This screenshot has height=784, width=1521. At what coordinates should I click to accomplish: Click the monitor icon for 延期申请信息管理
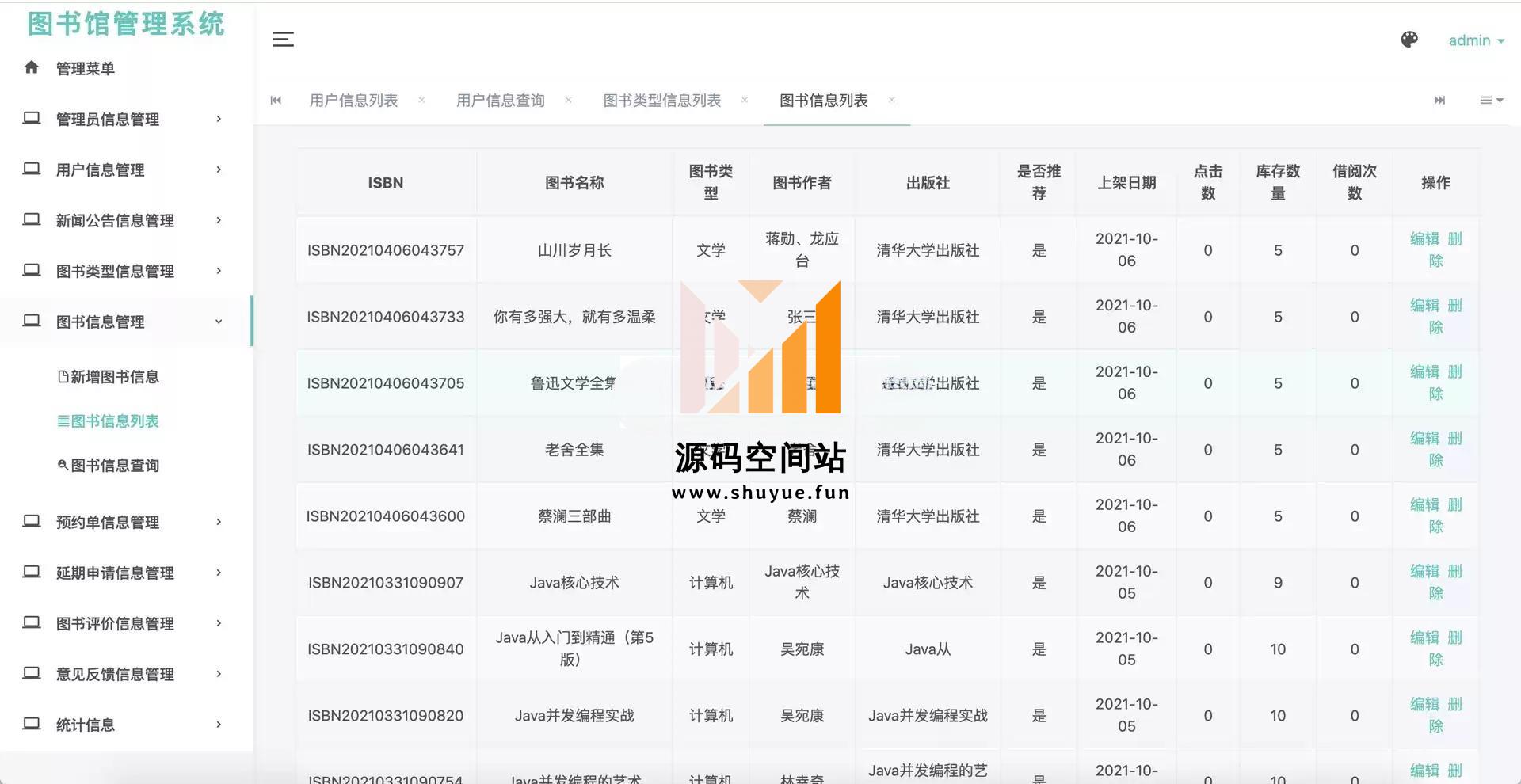click(32, 572)
